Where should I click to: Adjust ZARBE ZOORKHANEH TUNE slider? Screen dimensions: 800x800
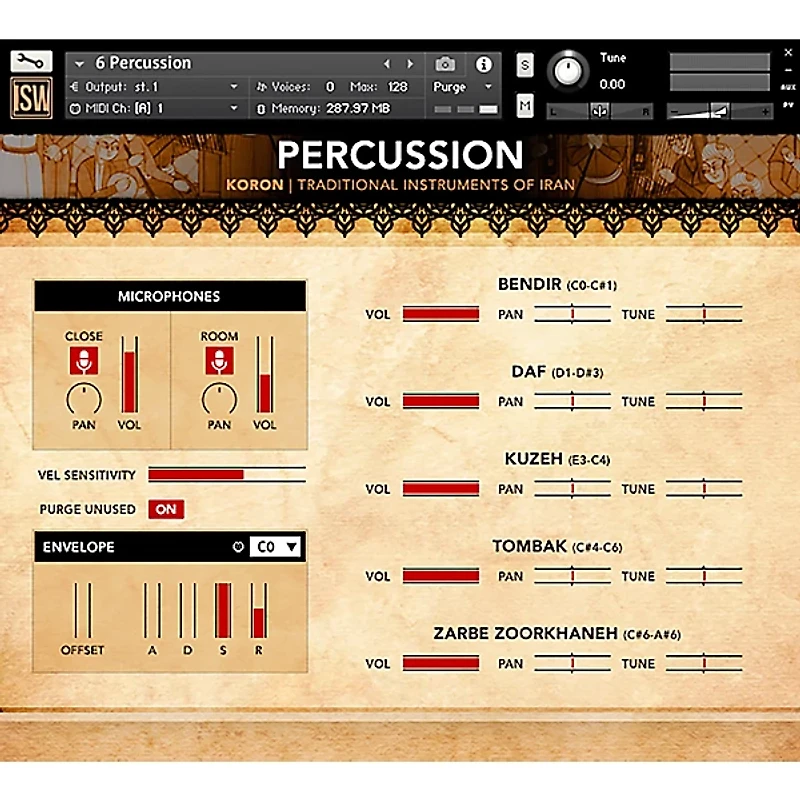[x=704, y=663]
